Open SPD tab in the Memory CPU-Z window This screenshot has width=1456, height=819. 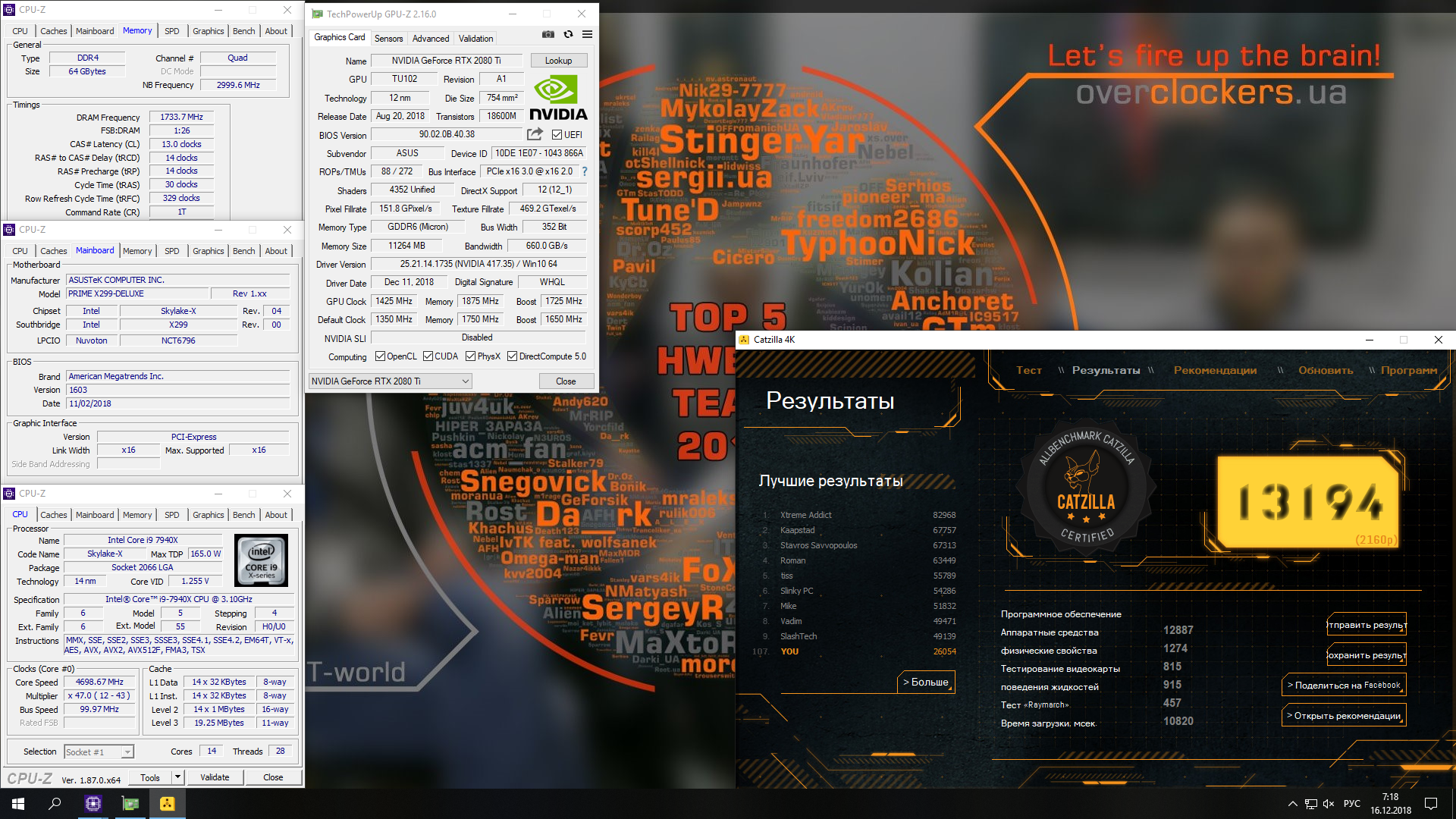pos(172,31)
